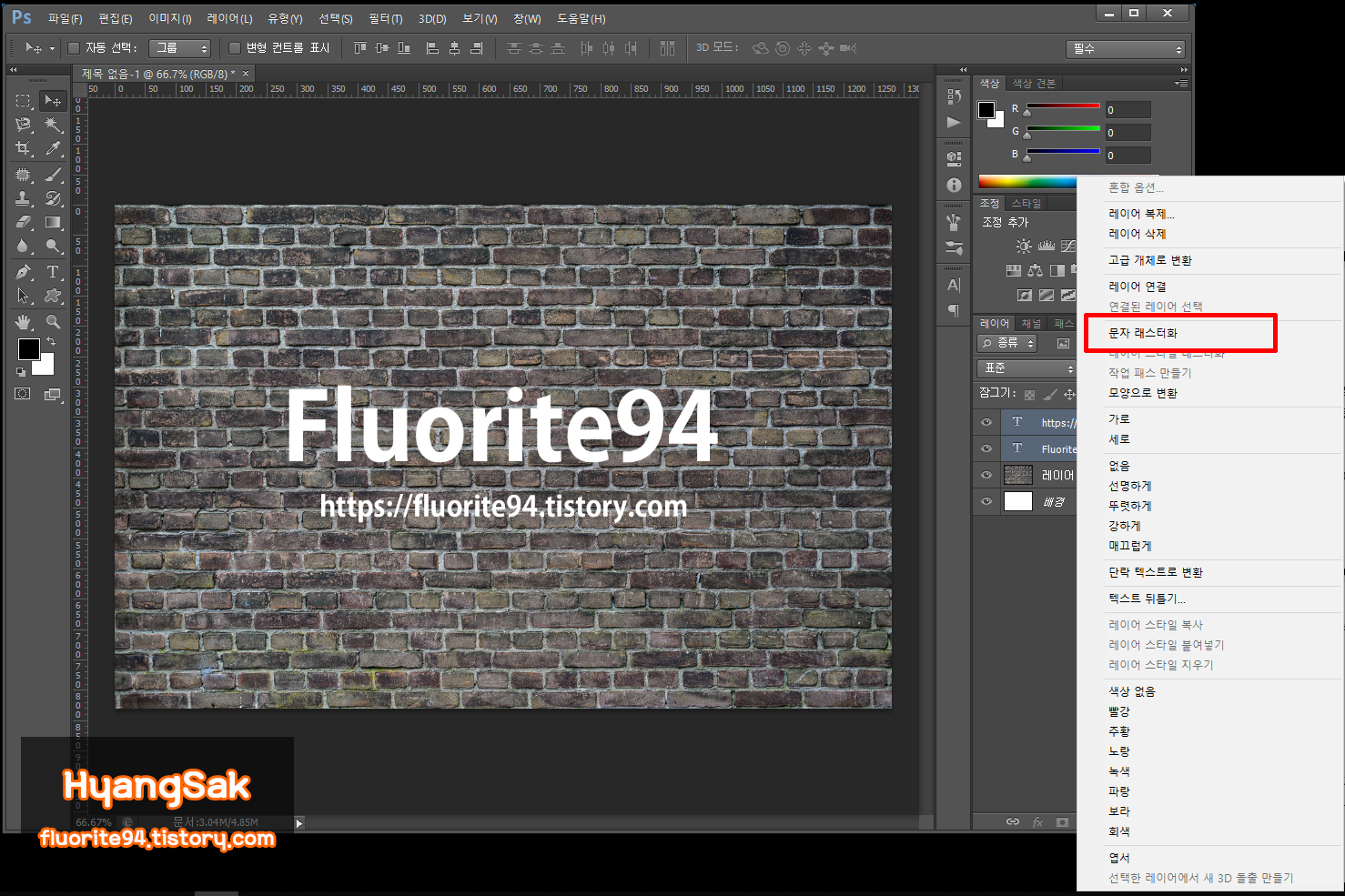Image resolution: width=1345 pixels, height=896 pixels.
Task: Reset default foreground and background colors
Action: (21, 372)
